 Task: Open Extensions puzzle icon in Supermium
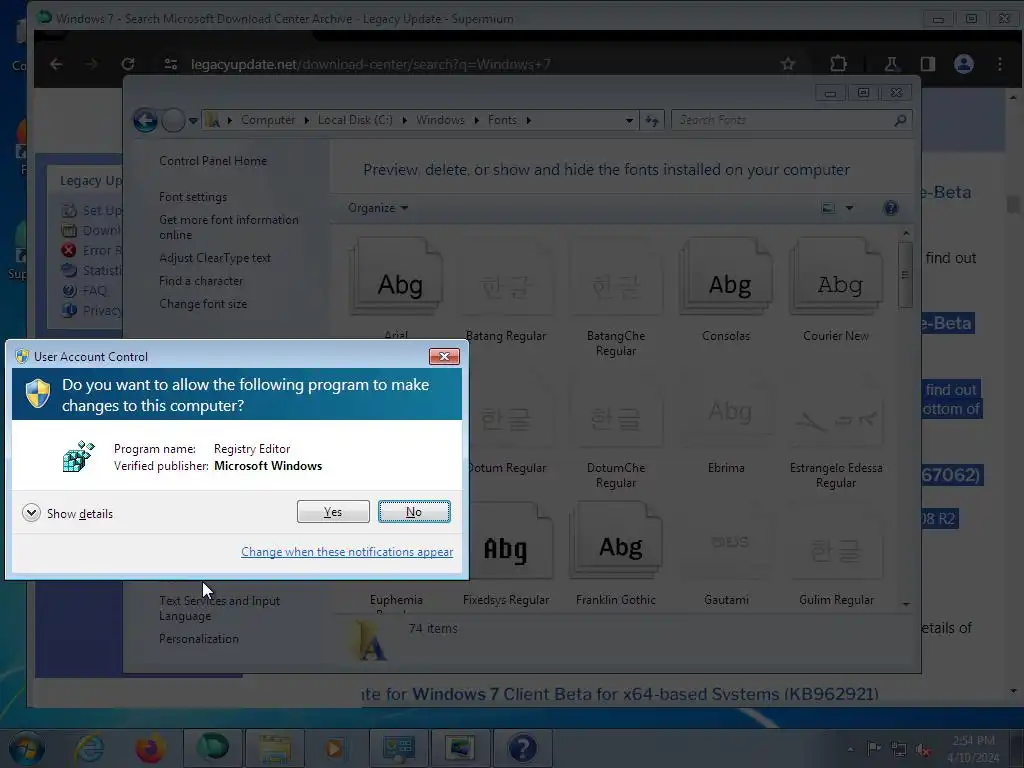pos(839,64)
